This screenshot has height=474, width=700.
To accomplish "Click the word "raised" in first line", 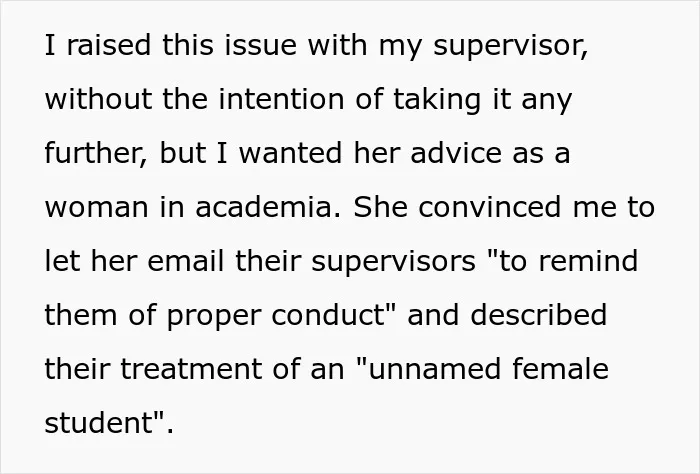I will point(108,45).
